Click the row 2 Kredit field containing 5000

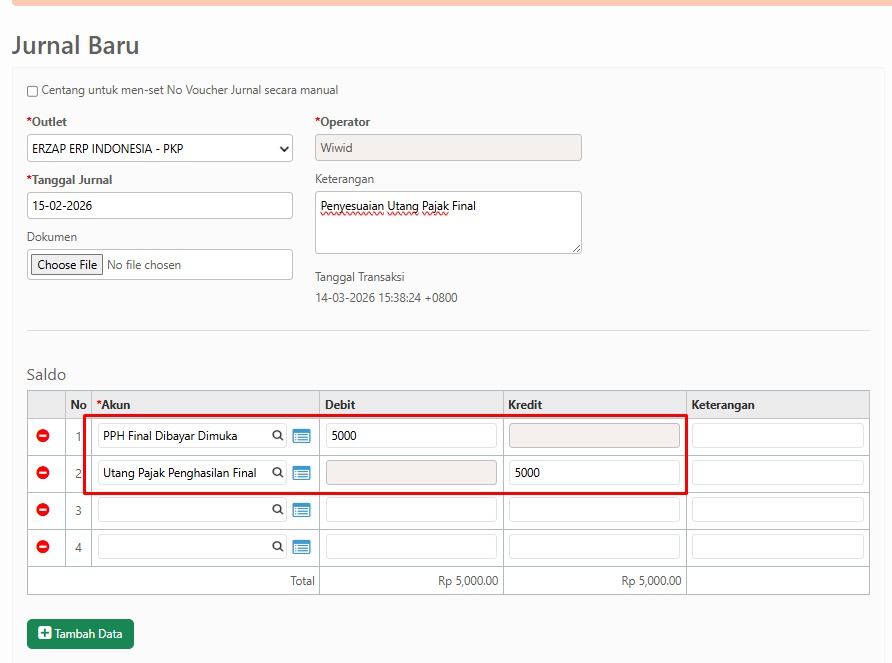594,473
